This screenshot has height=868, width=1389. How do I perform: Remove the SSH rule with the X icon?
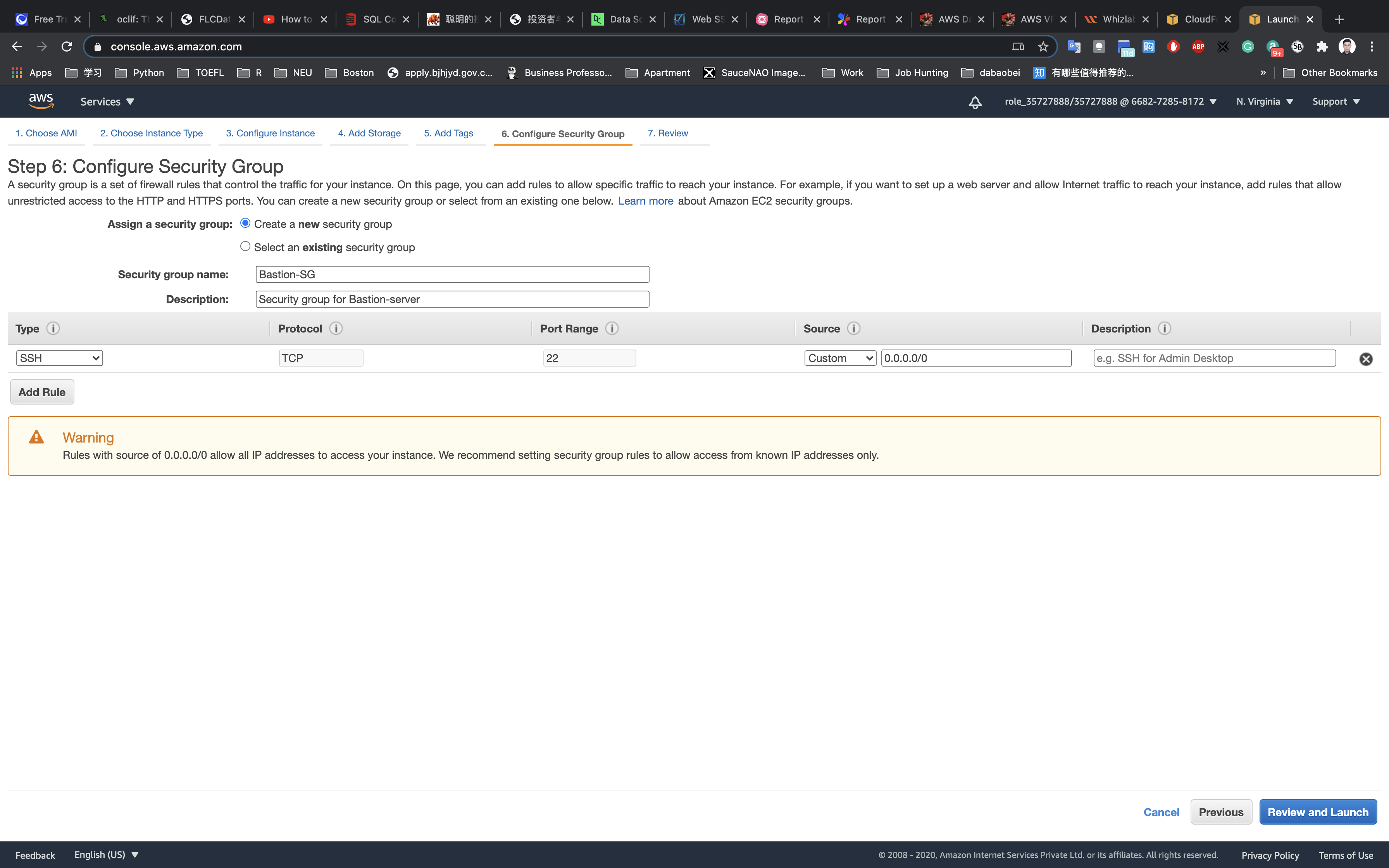pyautogui.click(x=1365, y=359)
